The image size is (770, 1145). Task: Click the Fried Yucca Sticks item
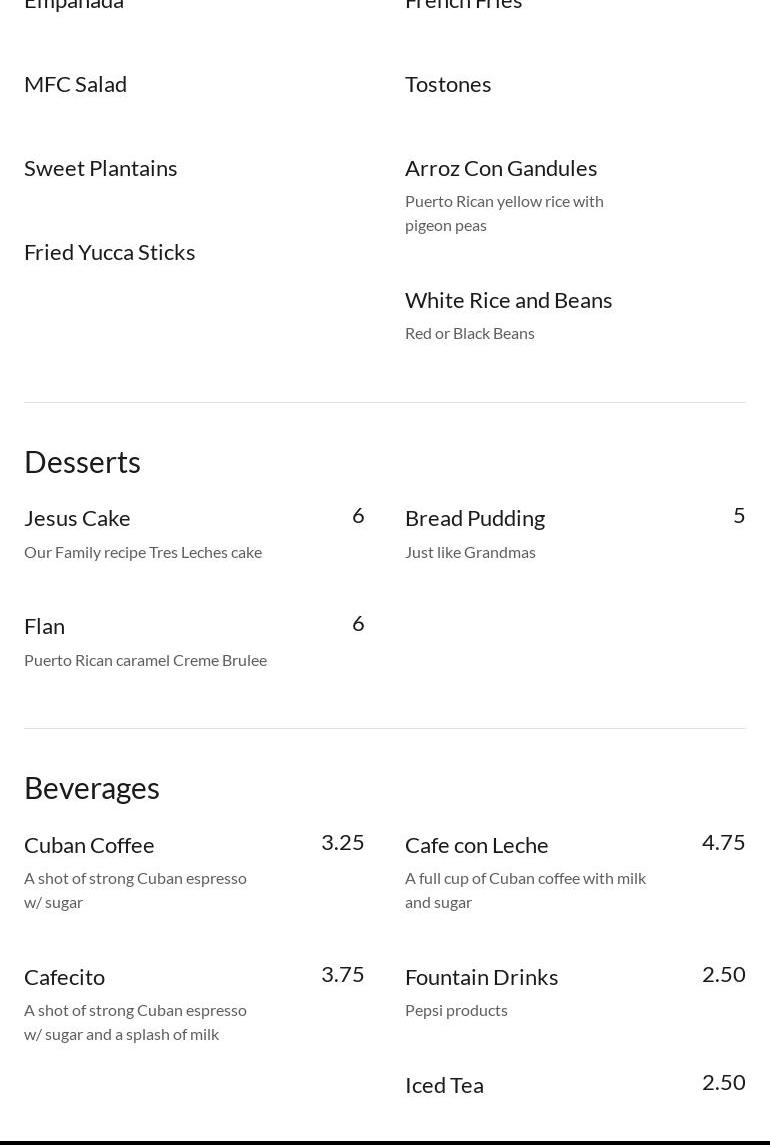(x=109, y=252)
